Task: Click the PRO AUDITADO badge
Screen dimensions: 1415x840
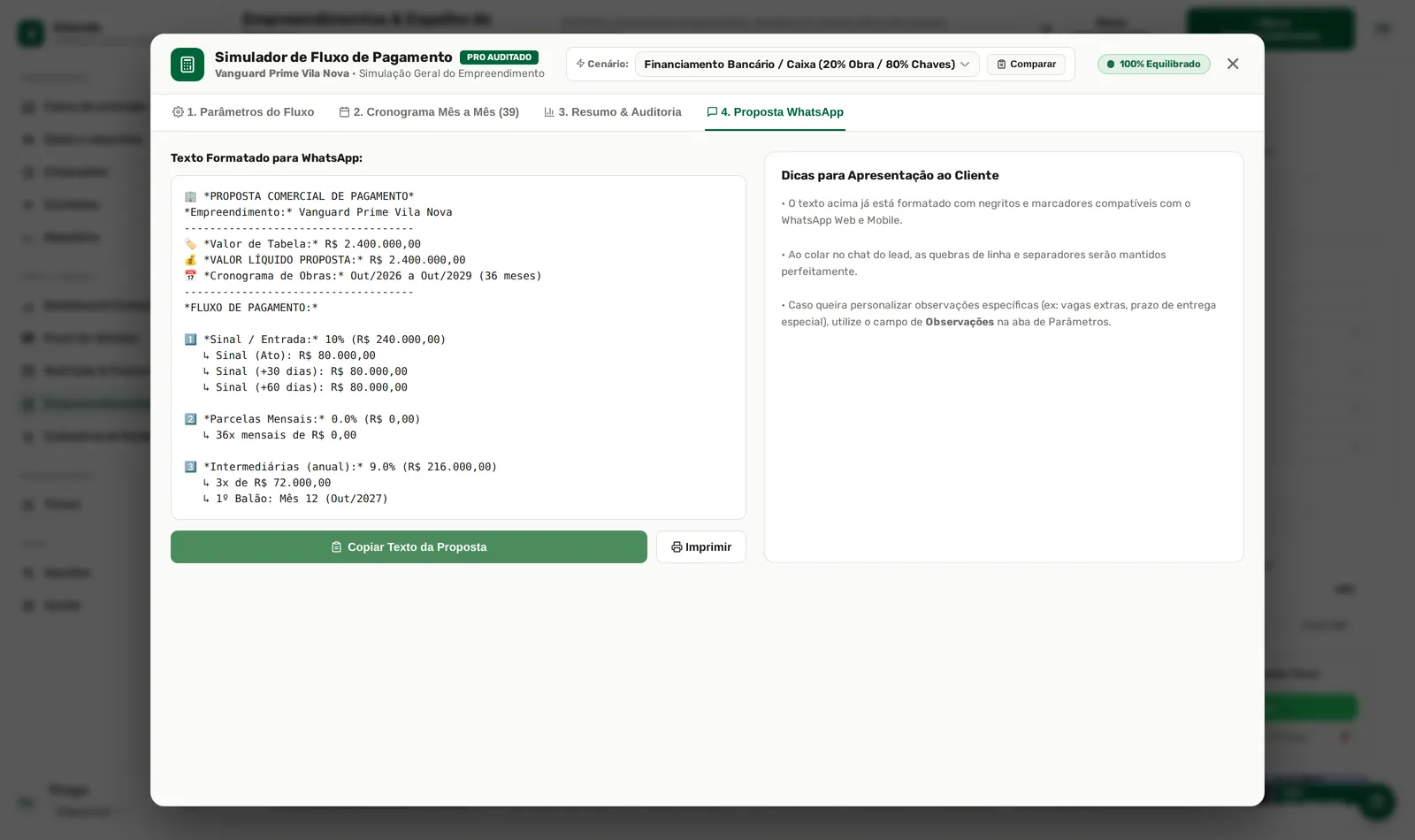Action: [499, 57]
